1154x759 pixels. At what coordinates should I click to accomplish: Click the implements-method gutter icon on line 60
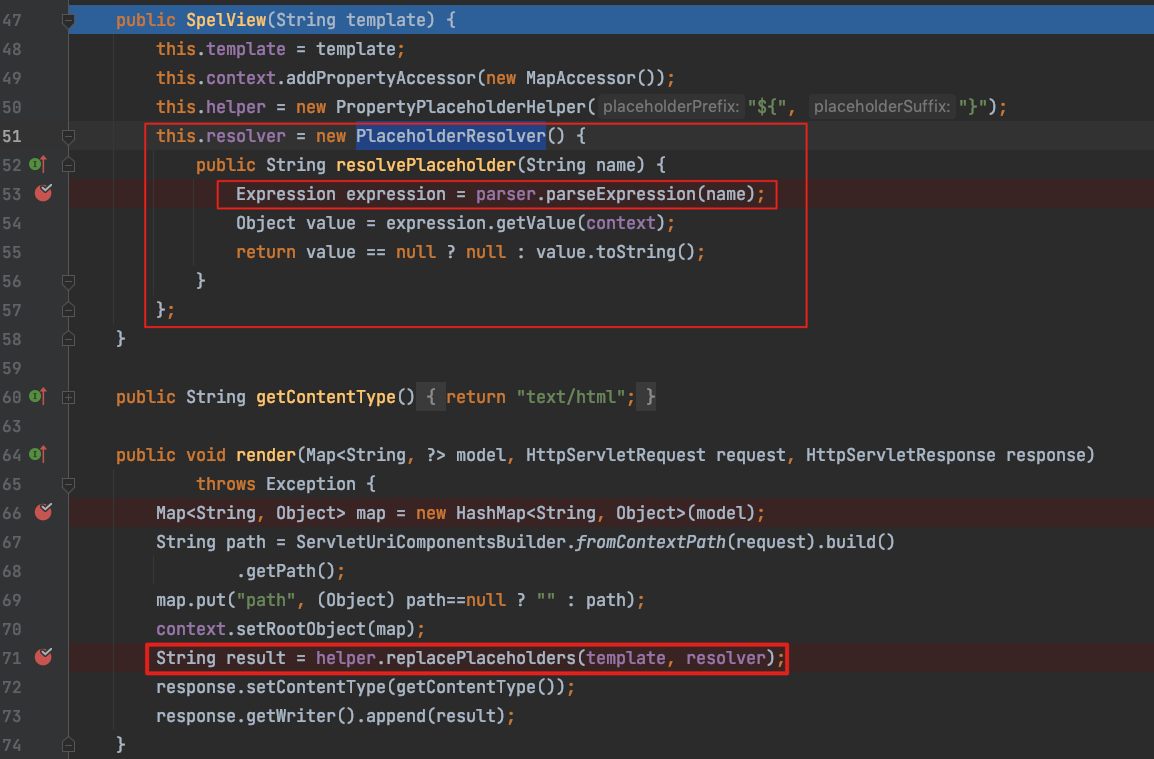point(38,397)
